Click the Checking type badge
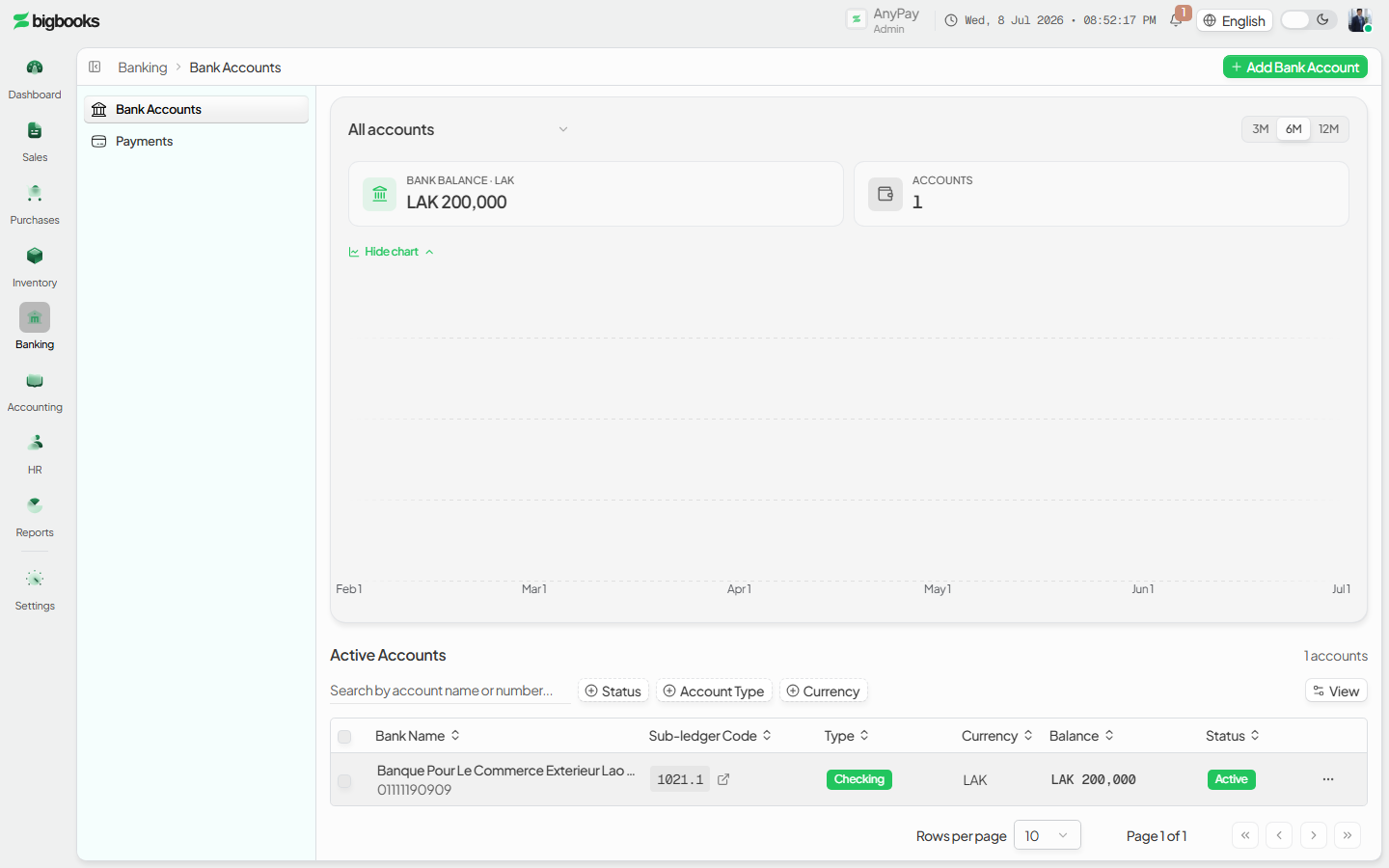Screen dimensions: 1389x868 (x=859, y=779)
